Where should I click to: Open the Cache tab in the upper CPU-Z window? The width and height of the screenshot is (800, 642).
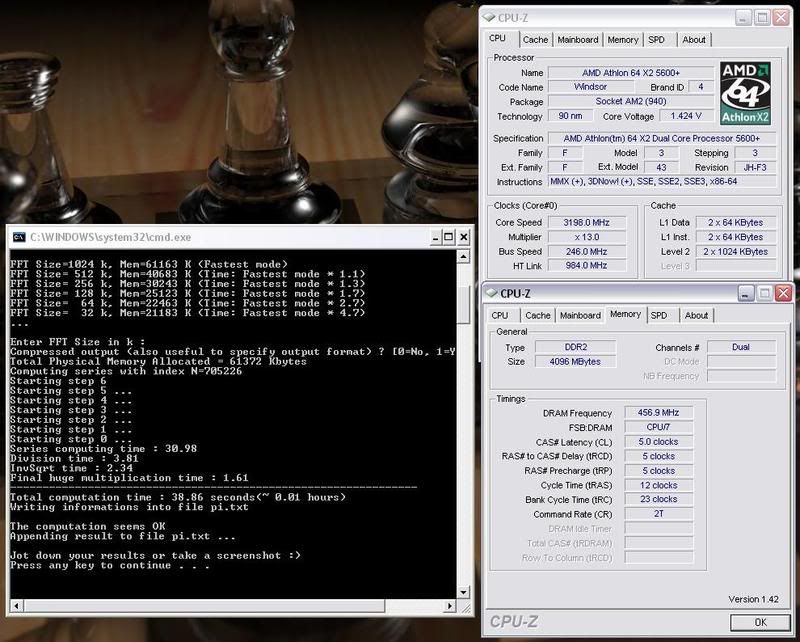pos(535,40)
